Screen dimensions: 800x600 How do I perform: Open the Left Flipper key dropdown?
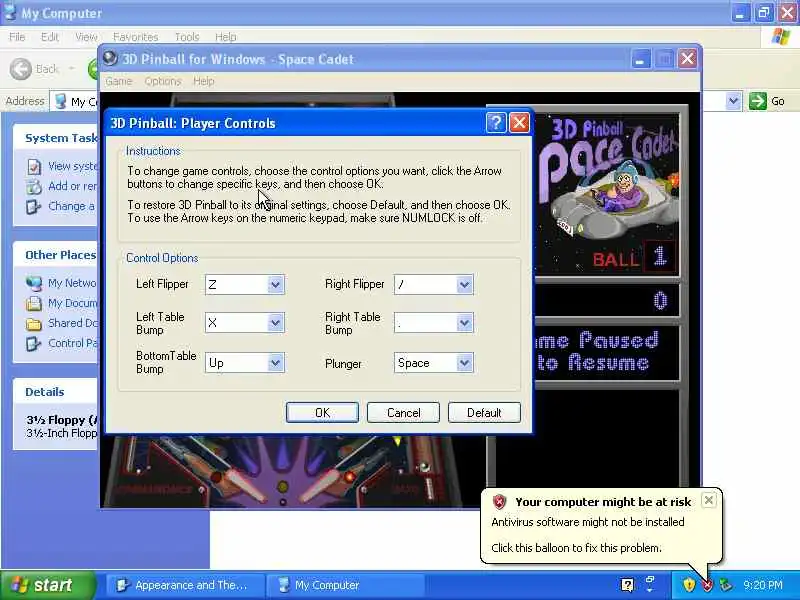tap(275, 285)
